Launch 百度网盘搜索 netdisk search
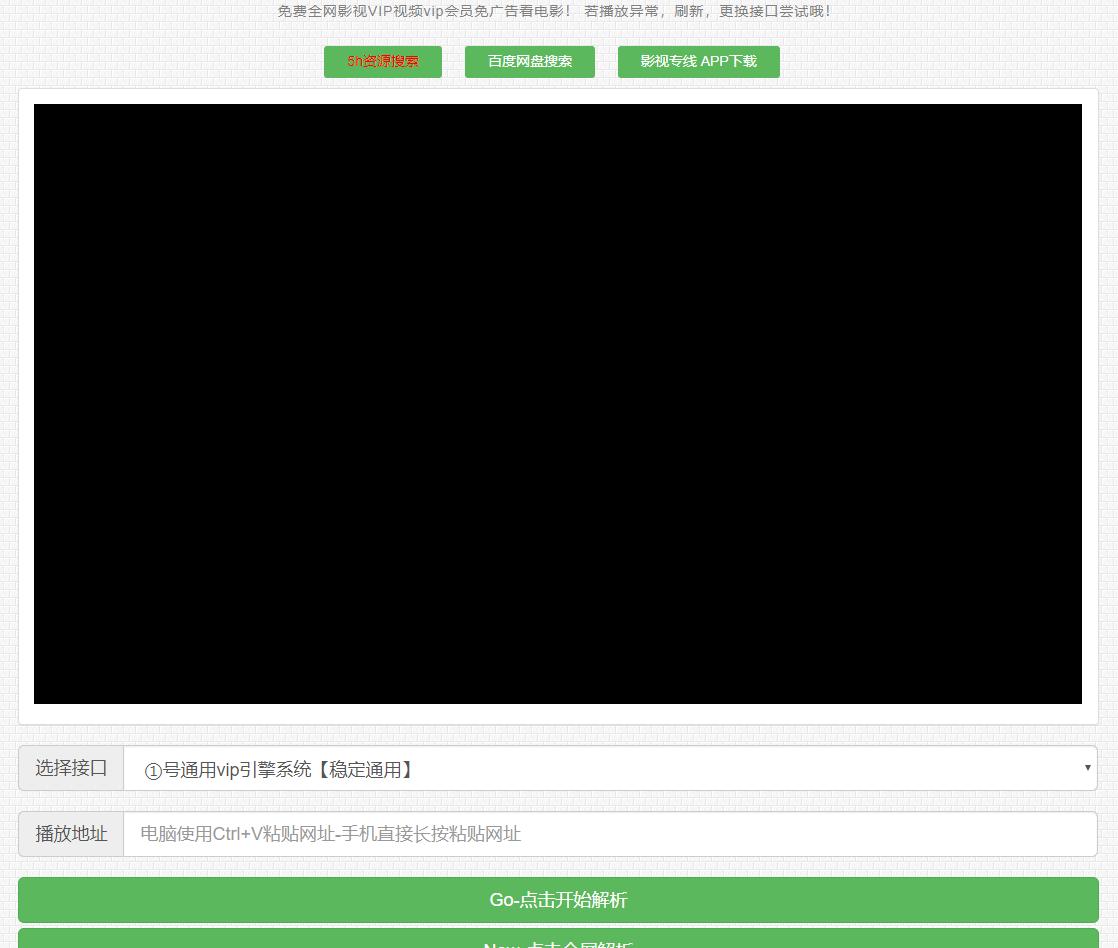 pyautogui.click(x=529, y=61)
